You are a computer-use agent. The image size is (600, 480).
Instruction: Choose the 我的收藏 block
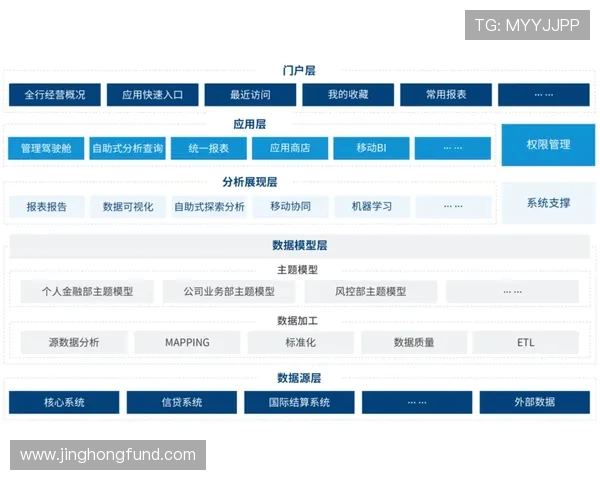point(348,95)
